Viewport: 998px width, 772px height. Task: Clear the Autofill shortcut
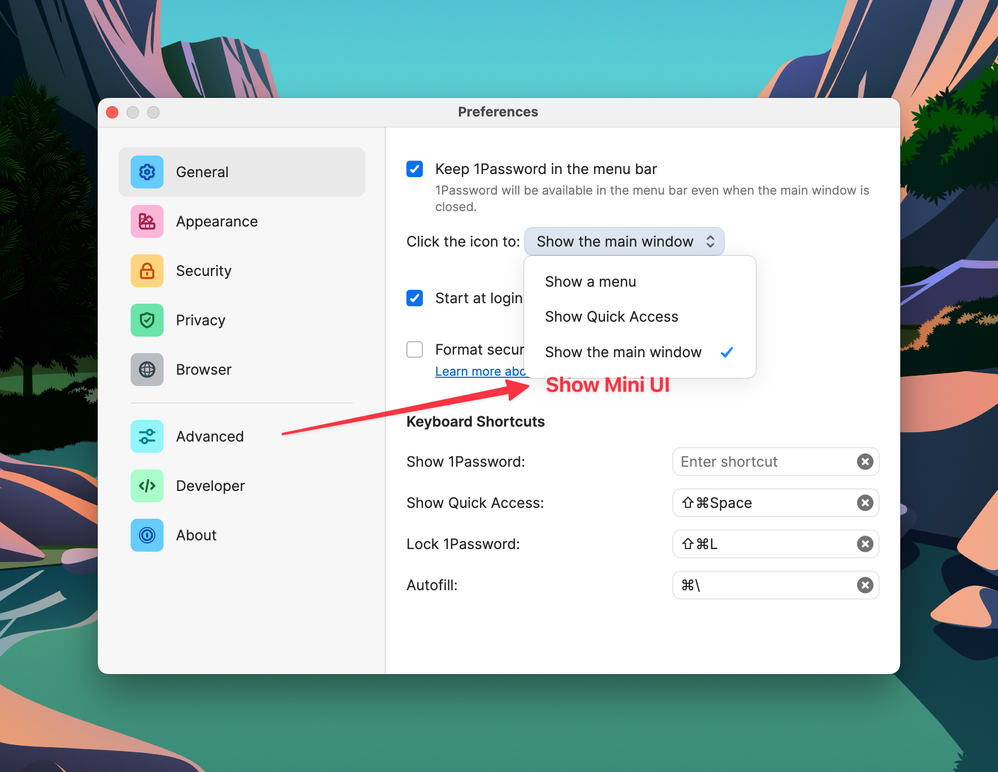[x=865, y=585]
